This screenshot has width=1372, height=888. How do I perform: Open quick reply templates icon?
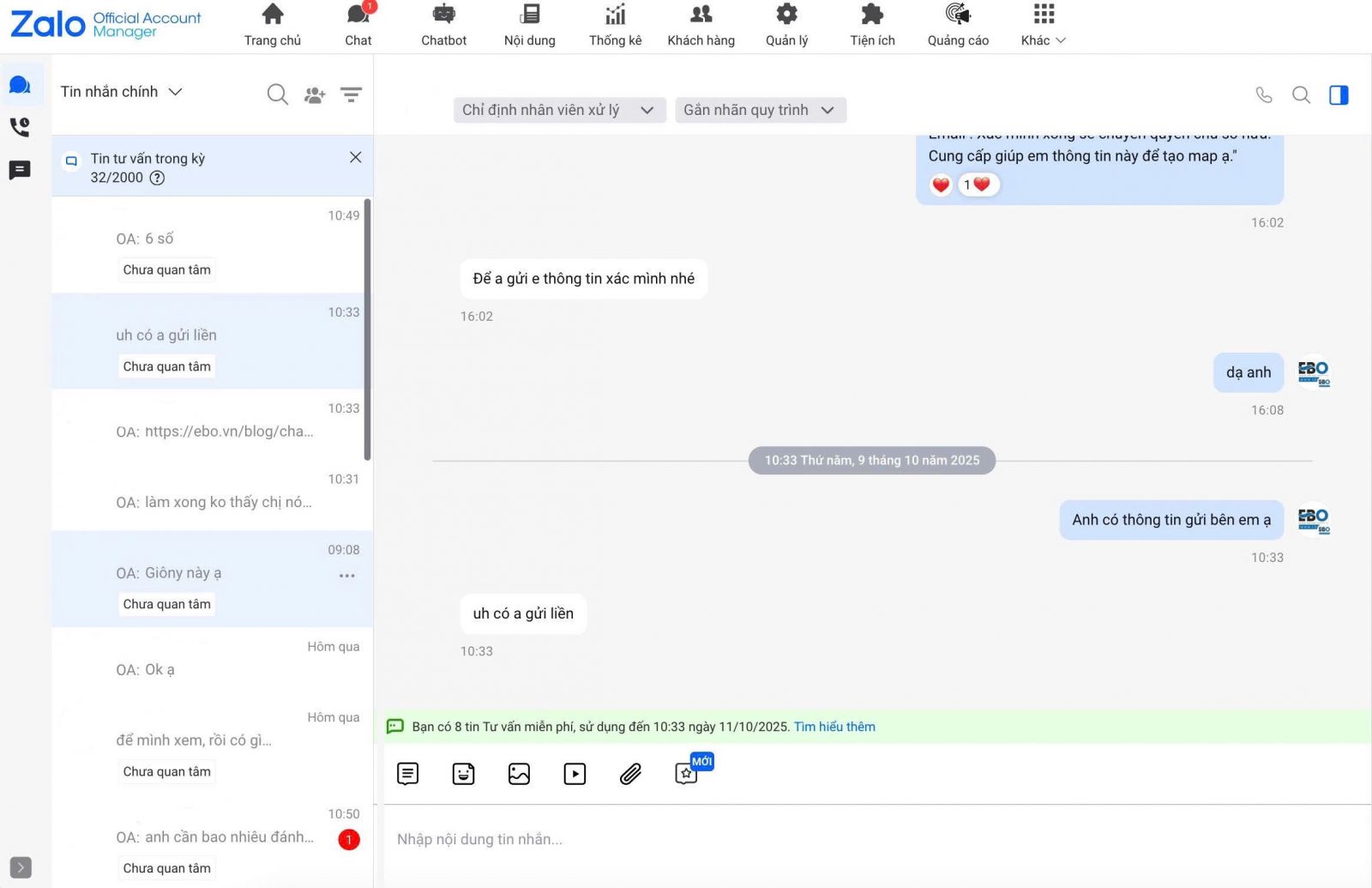click(x=408, y=774)
